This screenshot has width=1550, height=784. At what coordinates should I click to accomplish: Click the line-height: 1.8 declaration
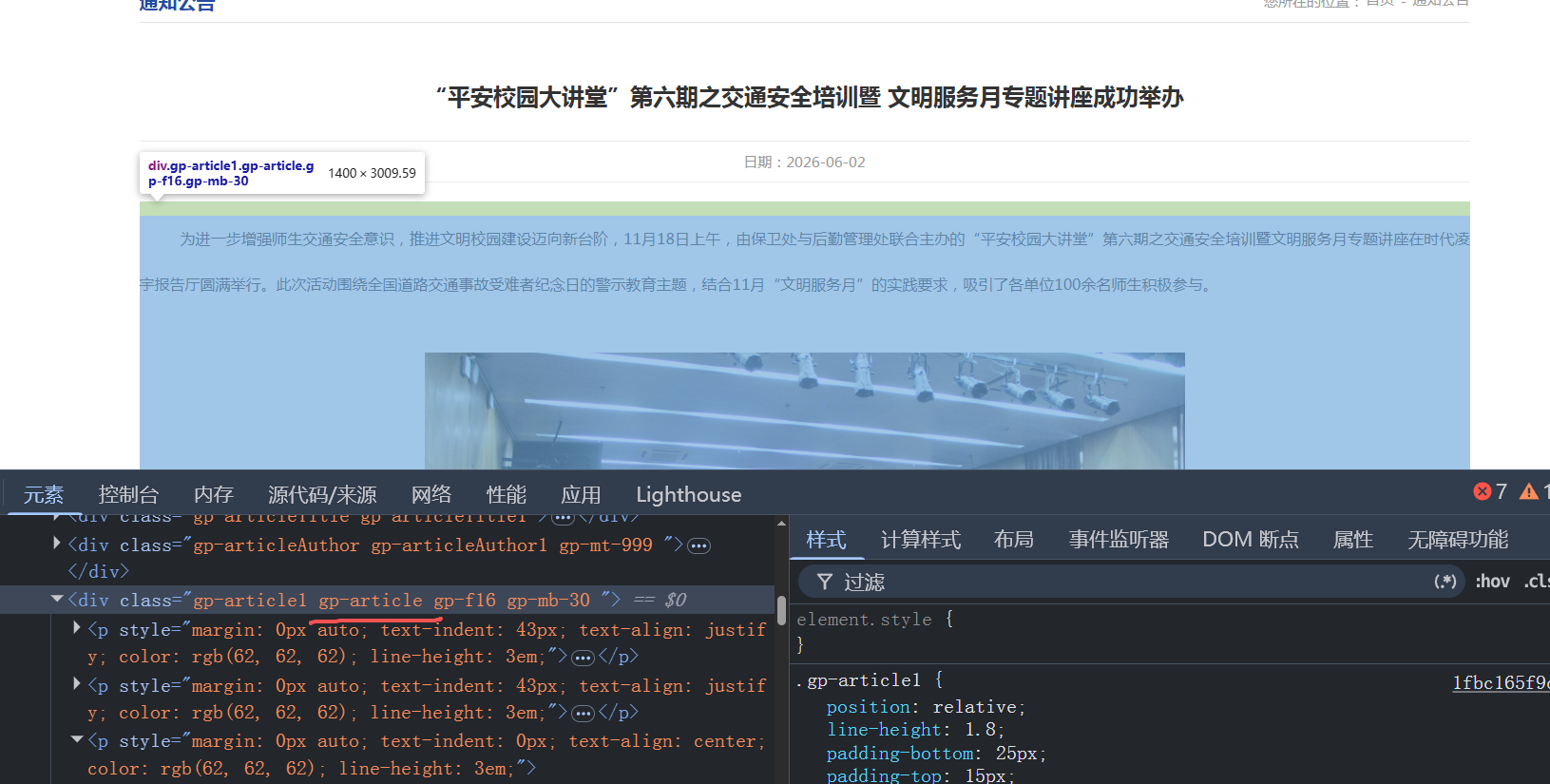915,730
